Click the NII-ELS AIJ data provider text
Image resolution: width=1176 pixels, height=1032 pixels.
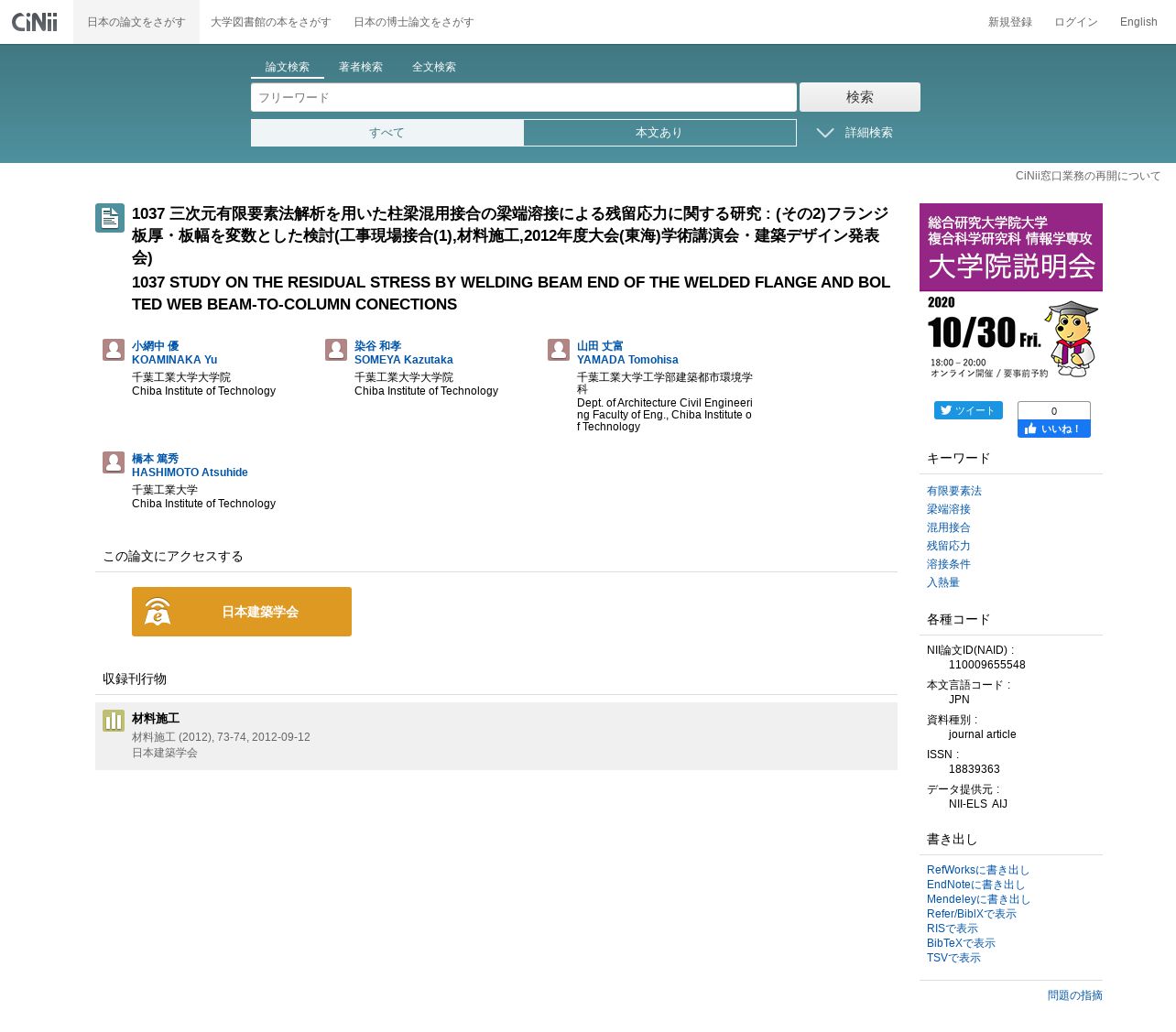coord(978,804)
